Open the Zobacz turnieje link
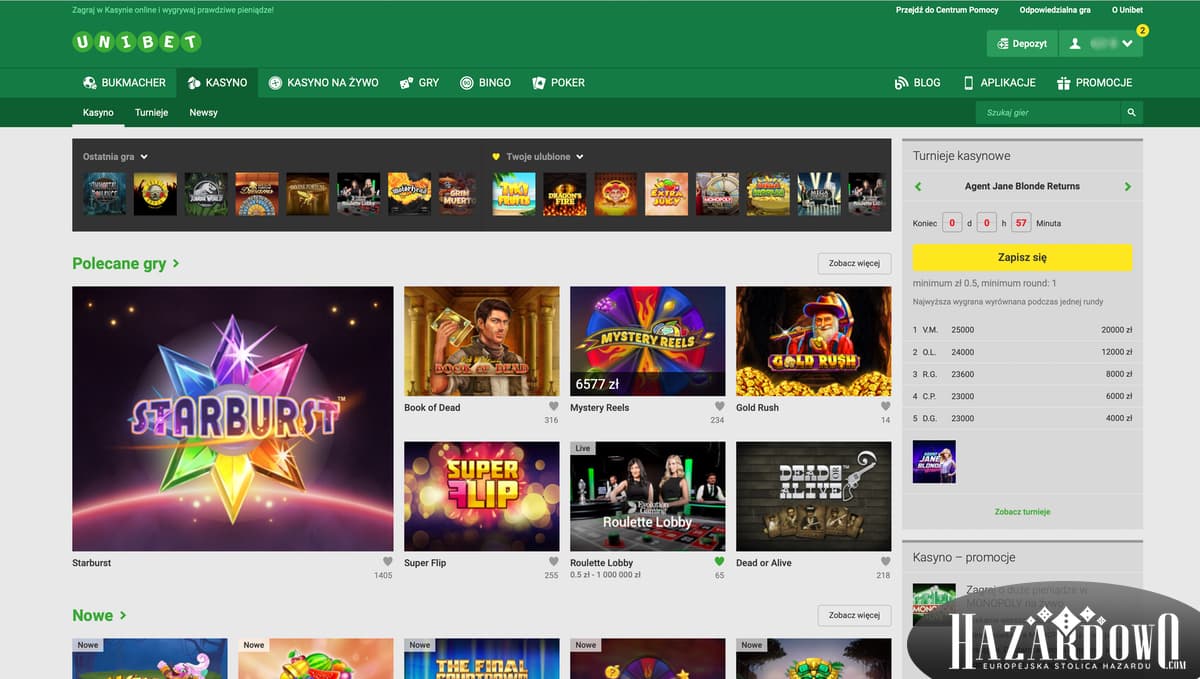 point(1022,512)
